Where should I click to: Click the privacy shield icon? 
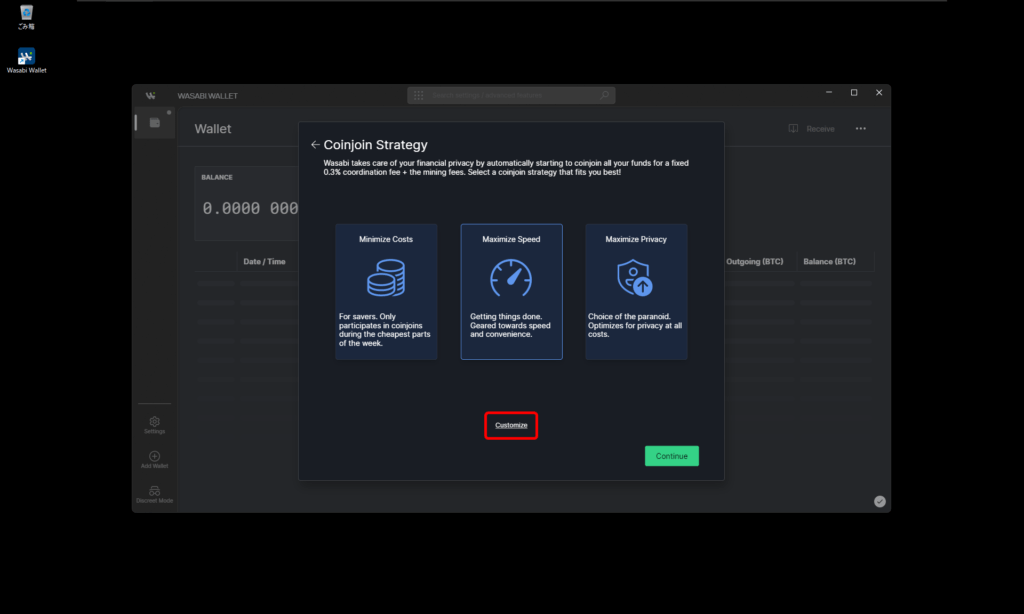[635, 278]
